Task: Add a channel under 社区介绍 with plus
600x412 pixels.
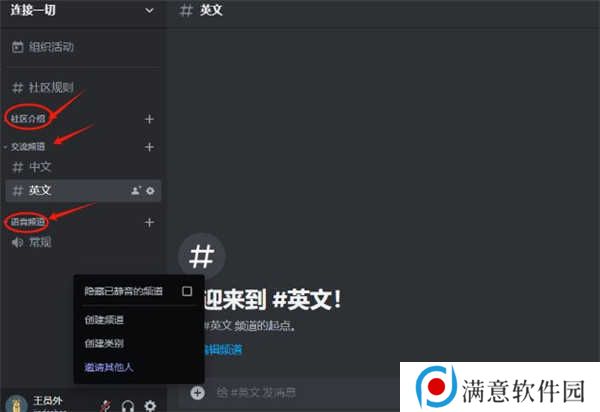Action: (x=149, y=119)
